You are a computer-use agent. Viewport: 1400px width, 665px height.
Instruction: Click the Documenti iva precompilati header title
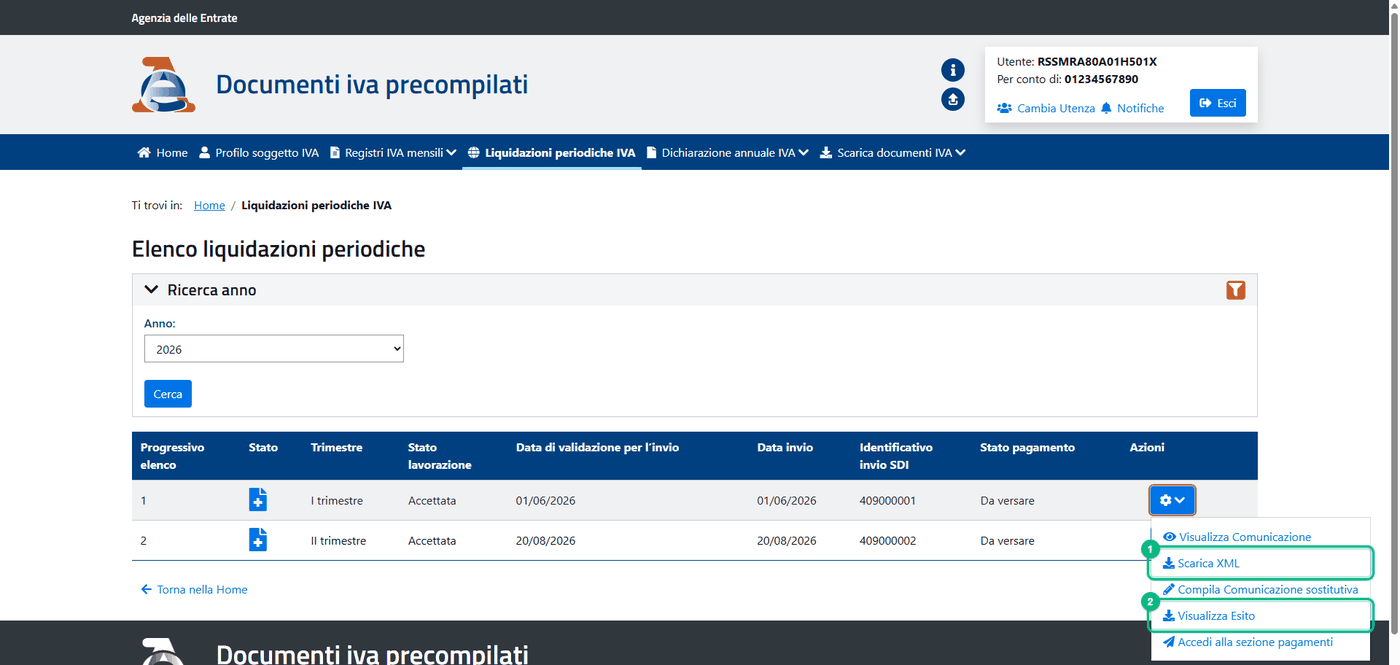coord(372,85)
